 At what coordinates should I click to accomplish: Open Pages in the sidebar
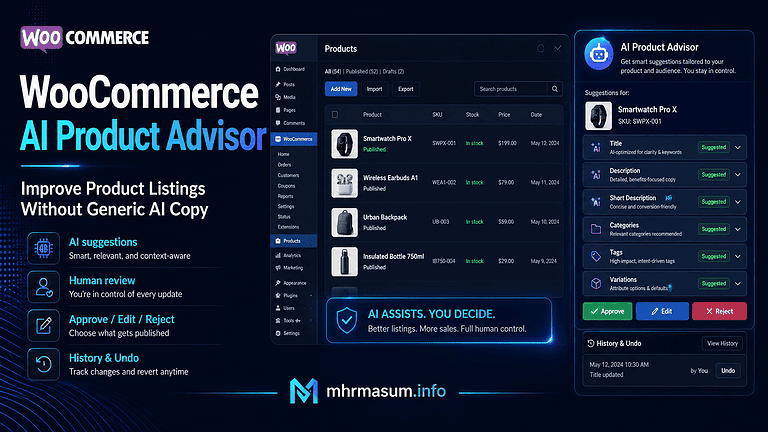tap(286, 110)
